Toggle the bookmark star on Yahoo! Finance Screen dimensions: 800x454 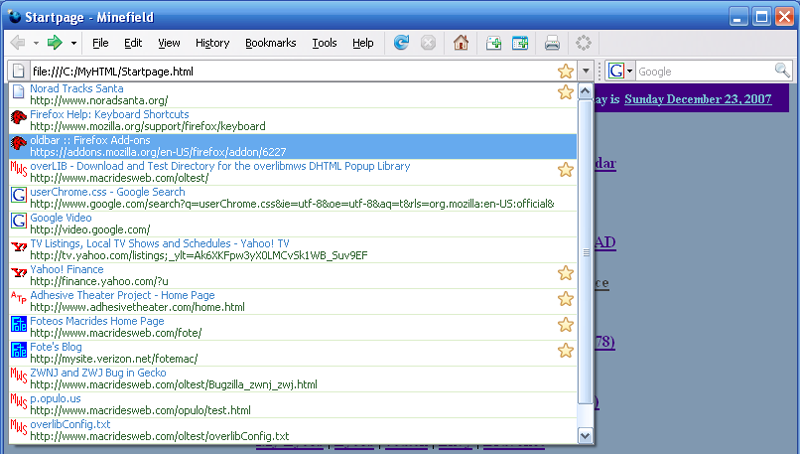click(565, 273)
